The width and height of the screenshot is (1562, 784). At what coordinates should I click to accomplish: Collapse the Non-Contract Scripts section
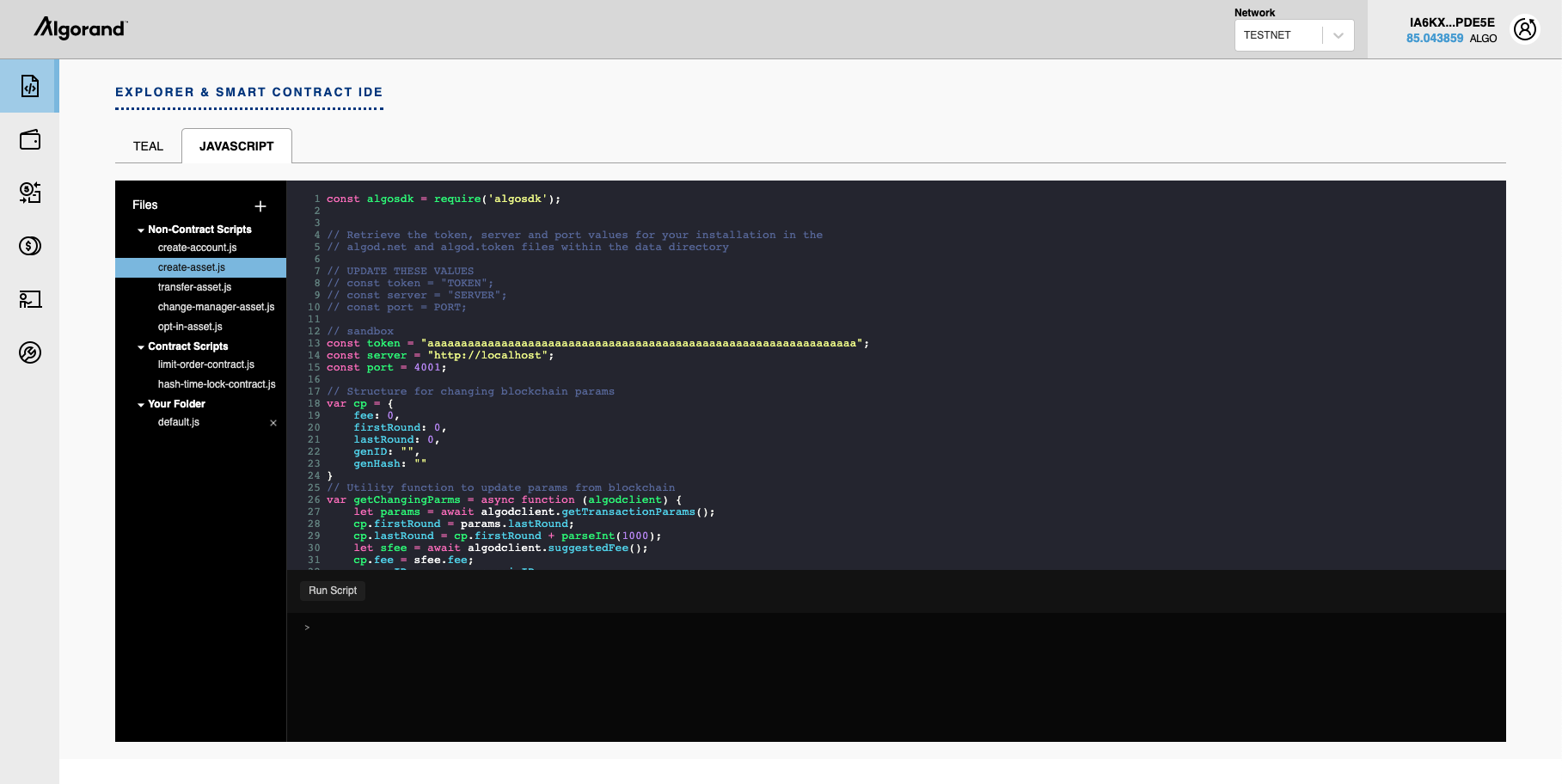point(141,229)
